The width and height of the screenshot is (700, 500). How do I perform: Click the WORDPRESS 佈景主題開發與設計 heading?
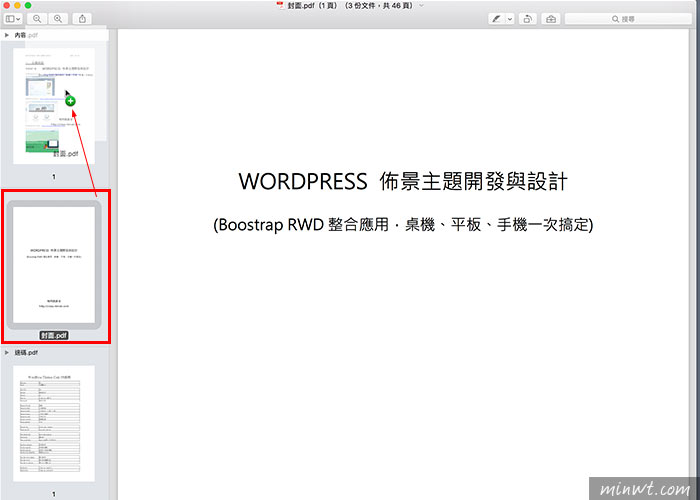pyautogui.click(x=403, y=182)
